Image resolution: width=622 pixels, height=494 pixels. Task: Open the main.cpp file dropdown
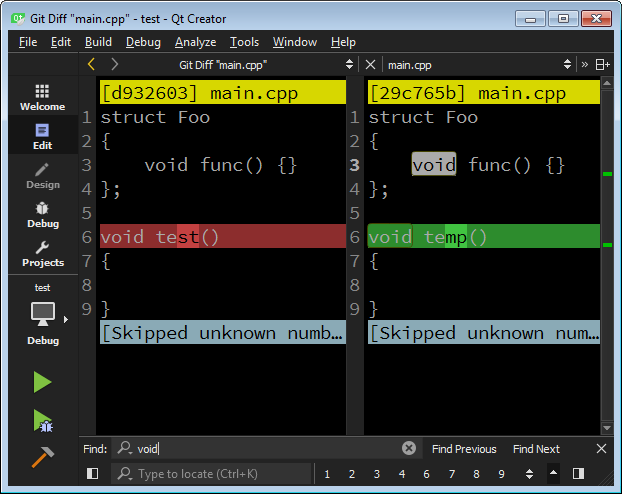tap(567, 64)
